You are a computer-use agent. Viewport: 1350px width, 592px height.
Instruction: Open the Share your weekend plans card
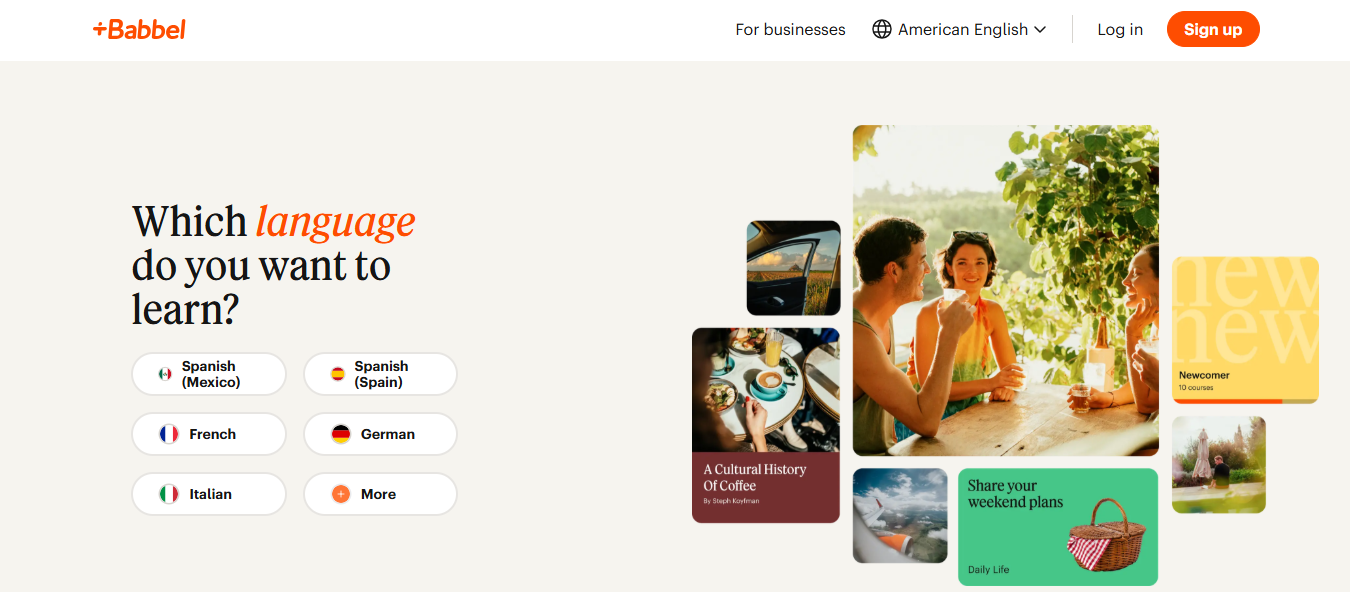coord(1058,527)
